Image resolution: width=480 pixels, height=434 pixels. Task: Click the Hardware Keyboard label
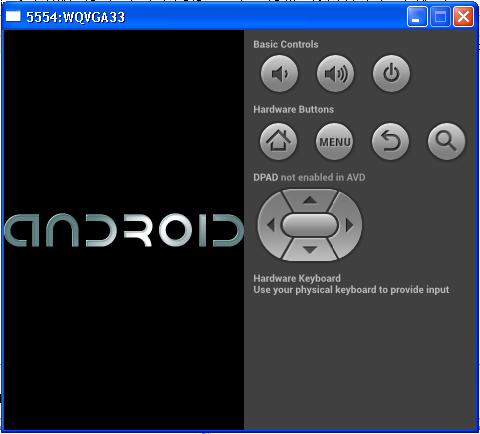coord(297,278)
